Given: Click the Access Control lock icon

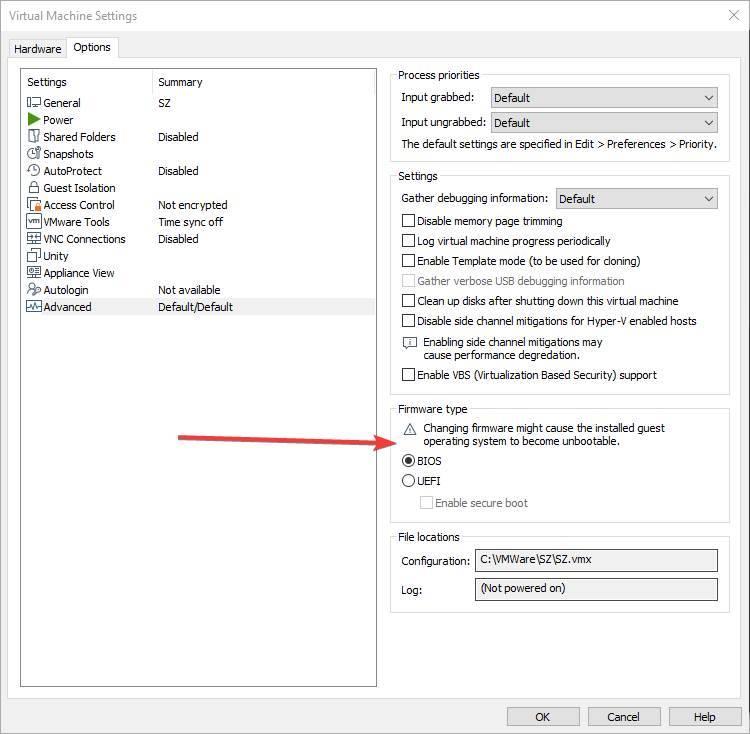Looking at the screenshot, I should pyautogui.click(x=33, y=204).
